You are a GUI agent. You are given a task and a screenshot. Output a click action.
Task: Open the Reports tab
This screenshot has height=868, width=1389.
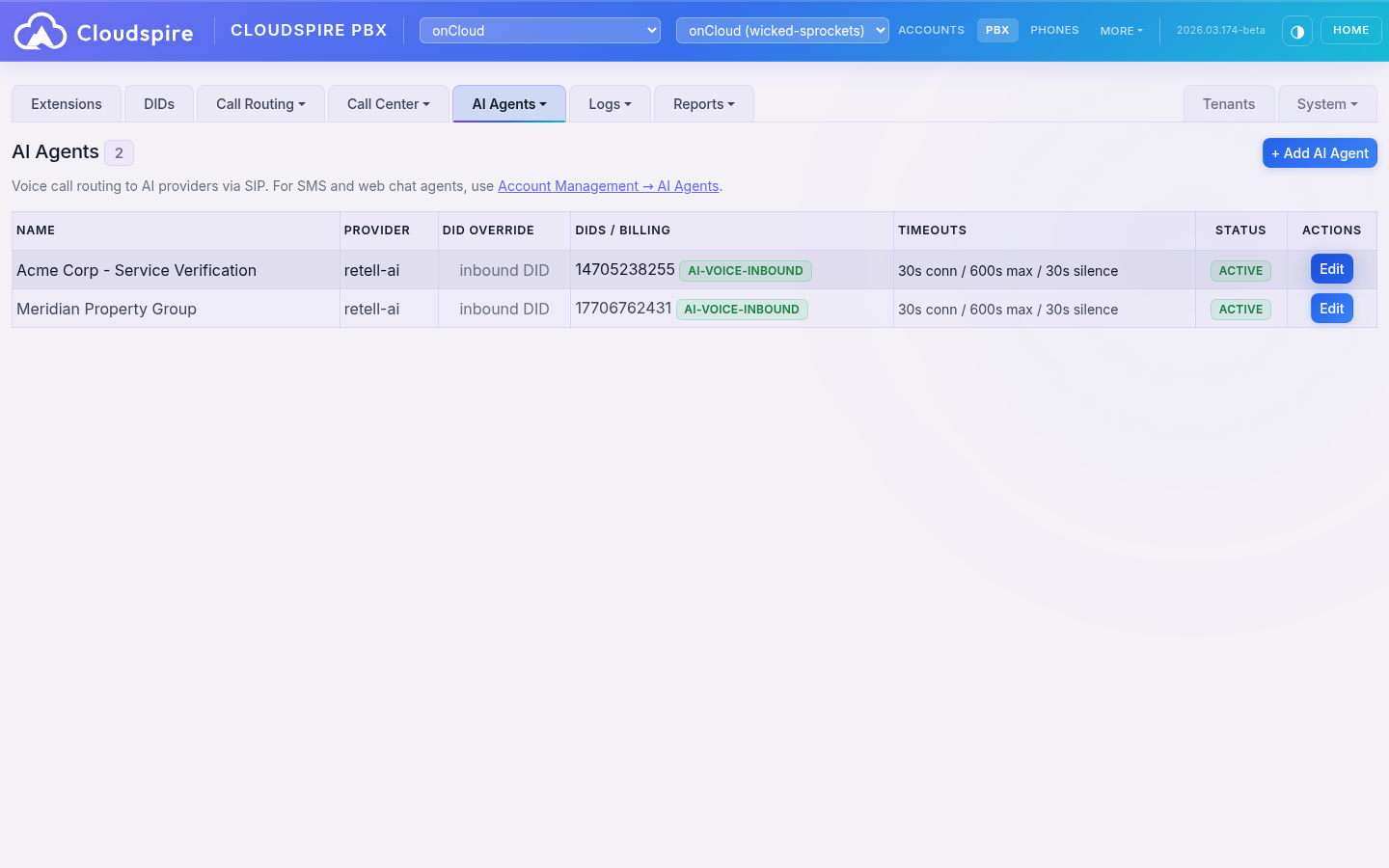point(703,103)
